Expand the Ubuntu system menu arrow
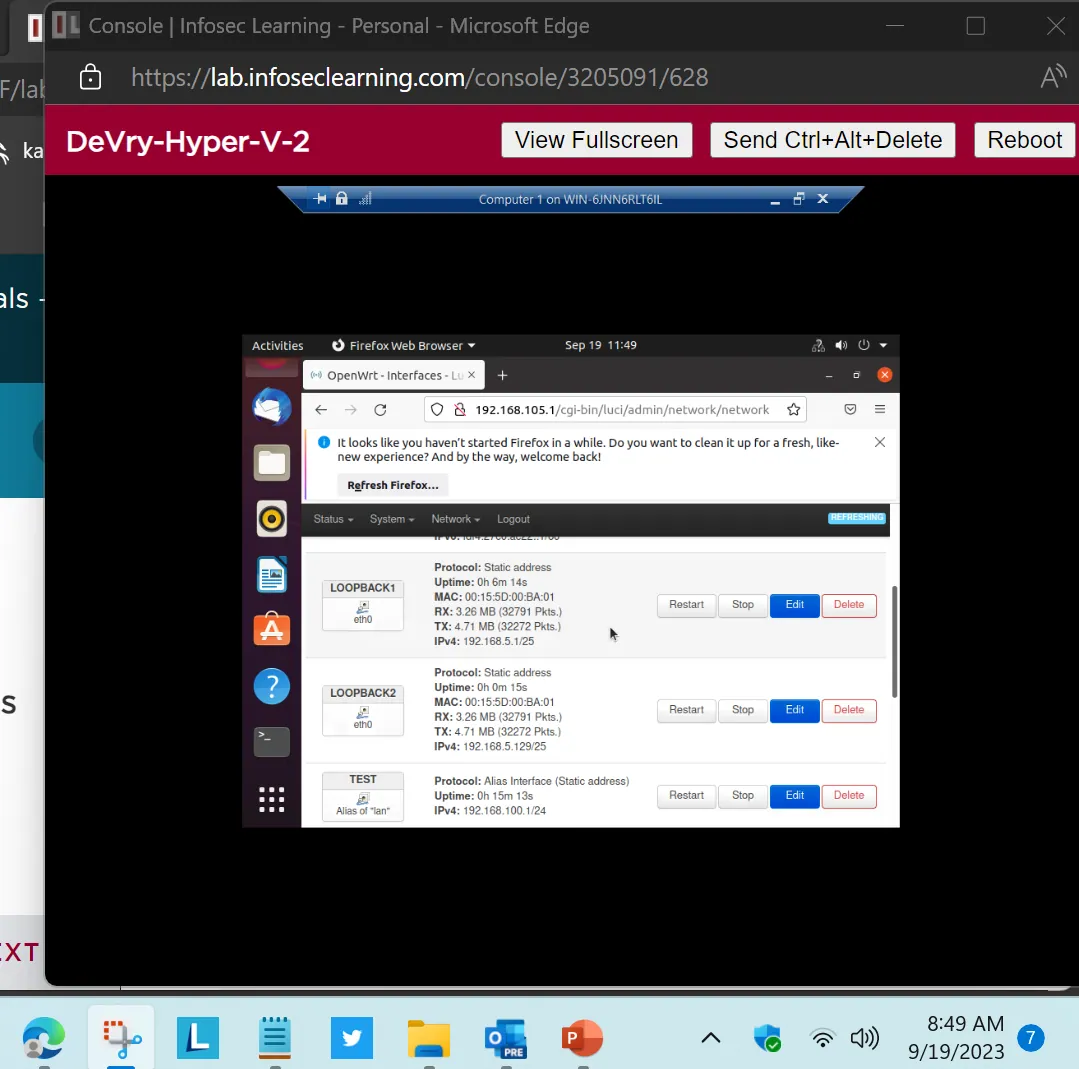The width and height of the screenshot is (1079, 1069). tap(884, 346)
